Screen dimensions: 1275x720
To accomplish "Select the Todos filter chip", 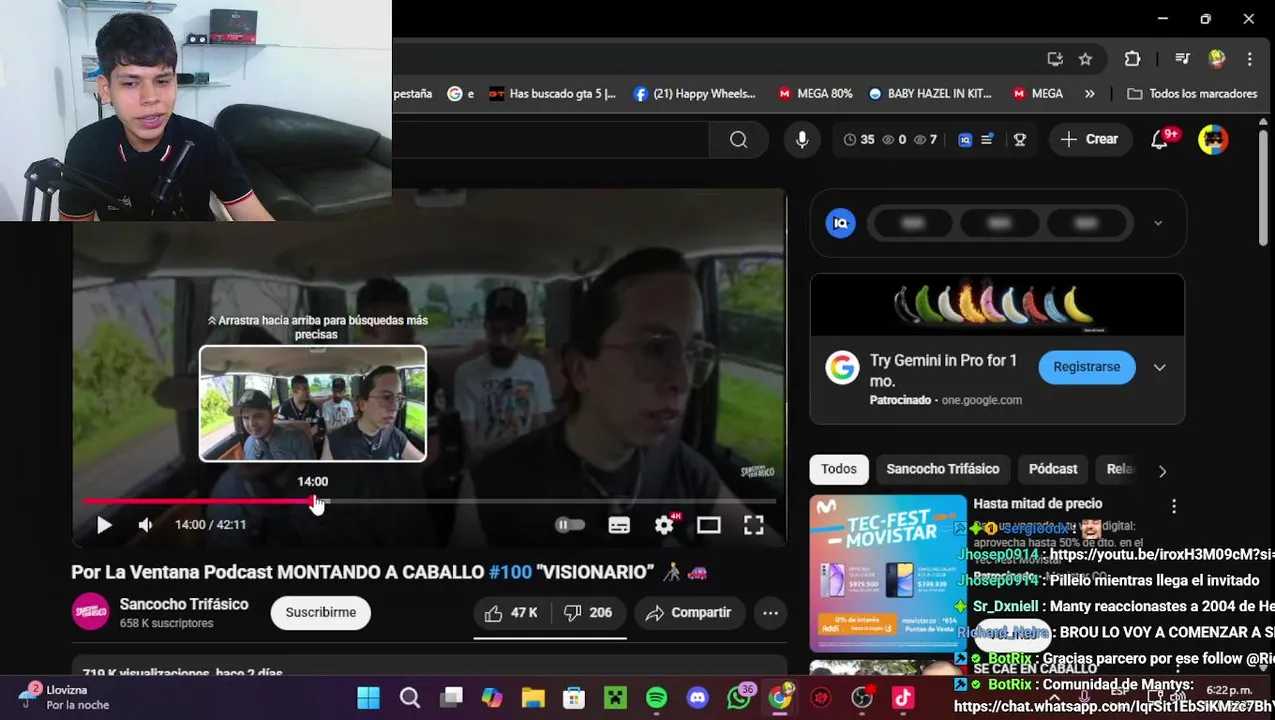I will point(839,469).
